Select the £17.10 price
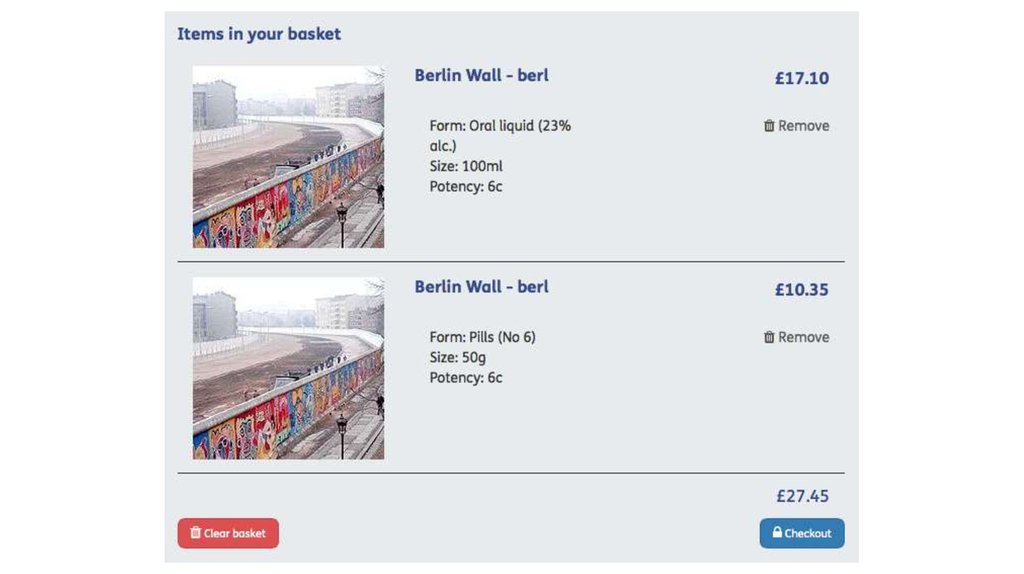This screenshot has height=574, width=1024. click(801, 78)
